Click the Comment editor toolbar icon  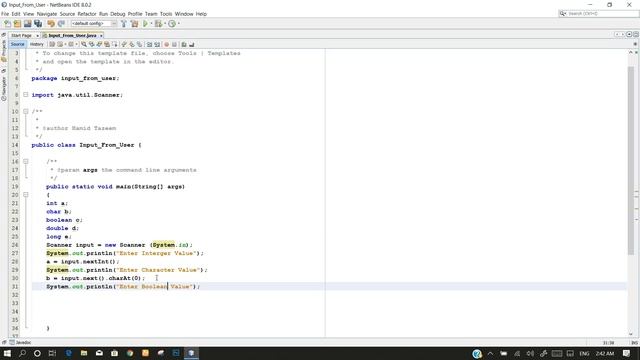pyautogui.click(x=184, y=44)
